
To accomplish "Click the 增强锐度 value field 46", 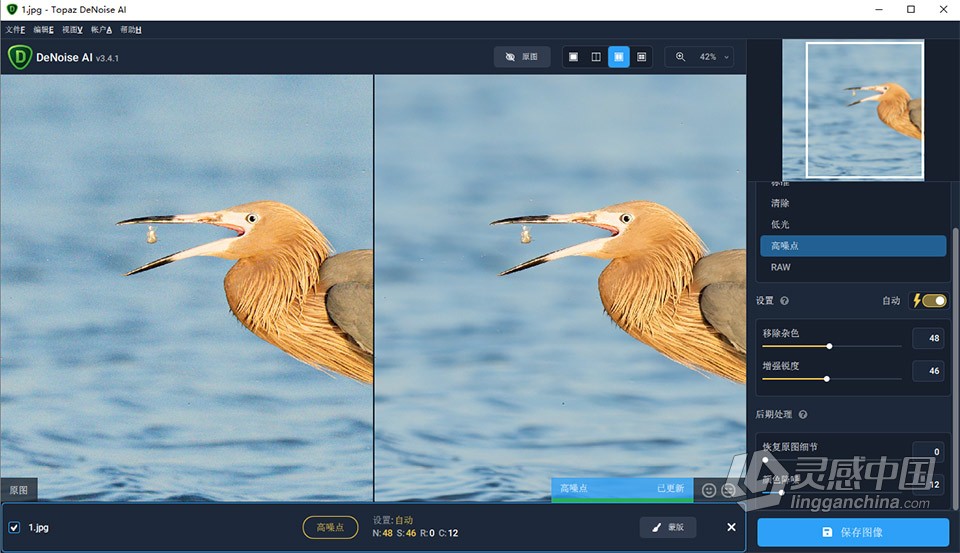I will click(x=928, y=371).
